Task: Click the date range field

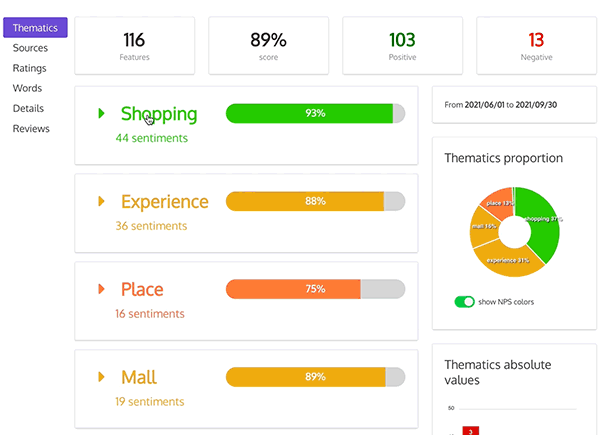Action: tap(514, 104)
